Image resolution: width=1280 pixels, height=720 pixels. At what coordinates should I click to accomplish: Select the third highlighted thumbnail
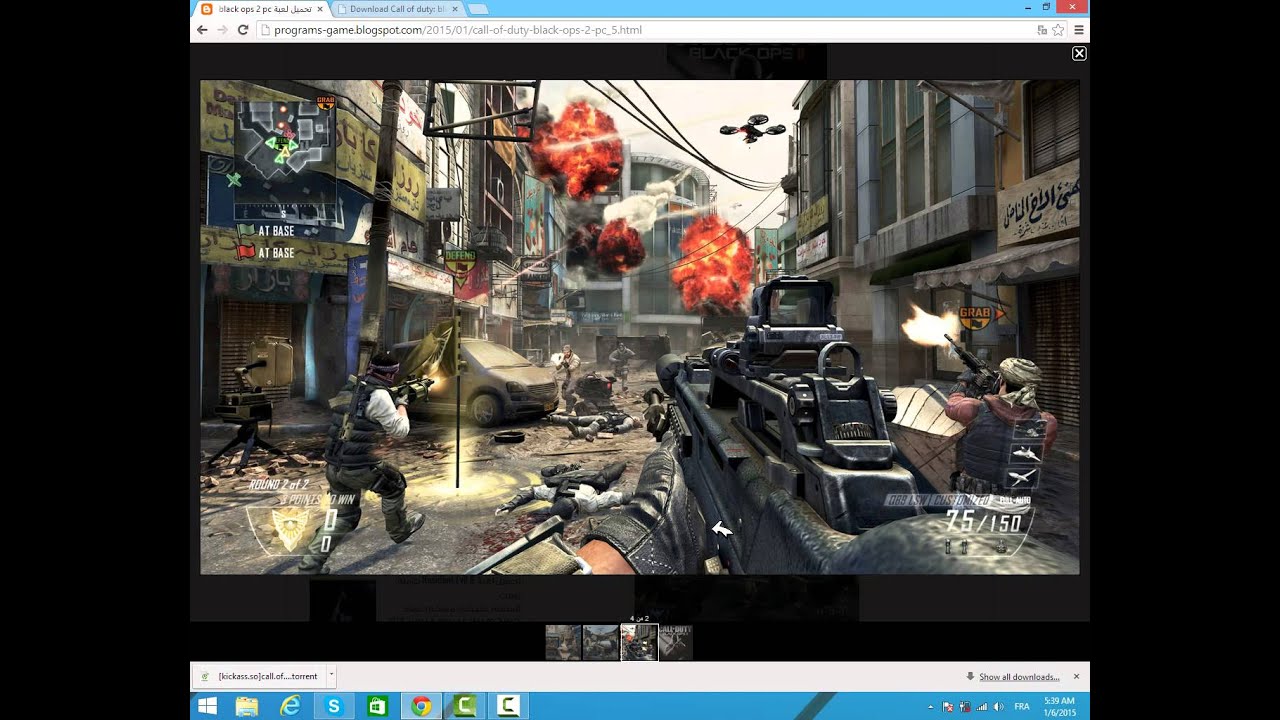[639, 642]
